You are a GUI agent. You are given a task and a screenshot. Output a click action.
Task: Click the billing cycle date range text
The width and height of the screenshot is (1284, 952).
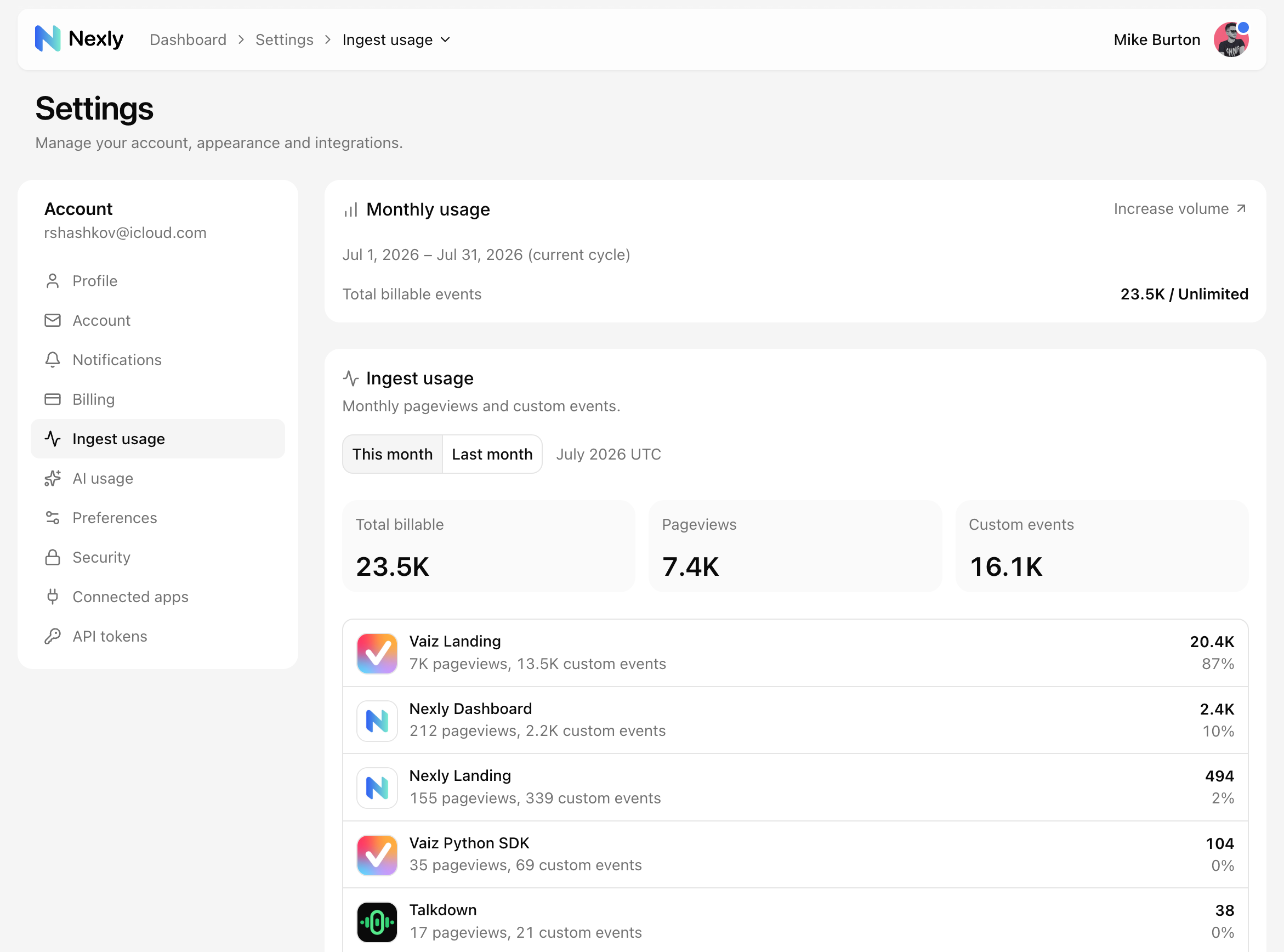[x=486, y=254]
